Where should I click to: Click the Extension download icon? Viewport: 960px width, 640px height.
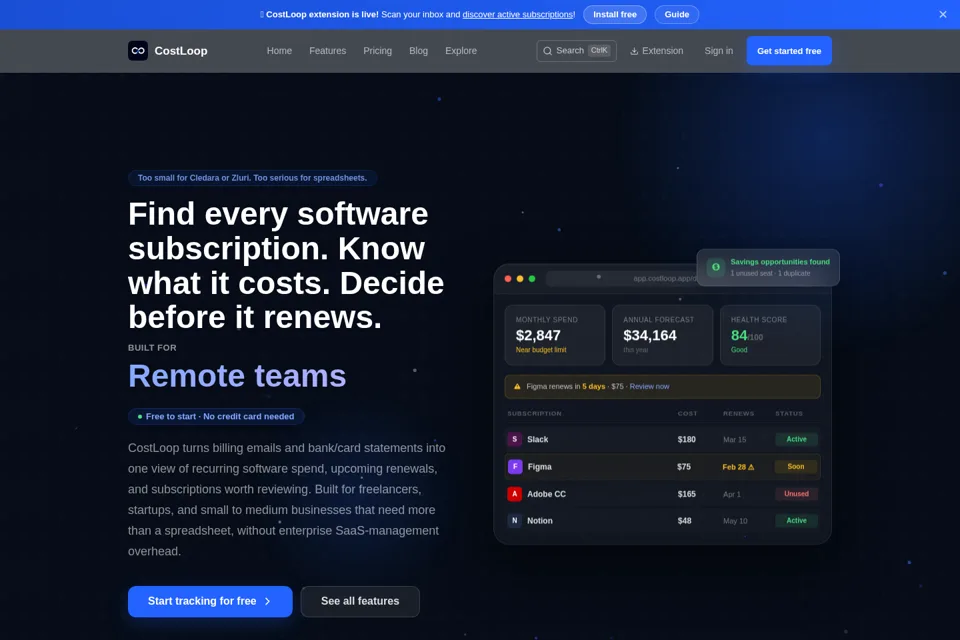pos(634,51)
